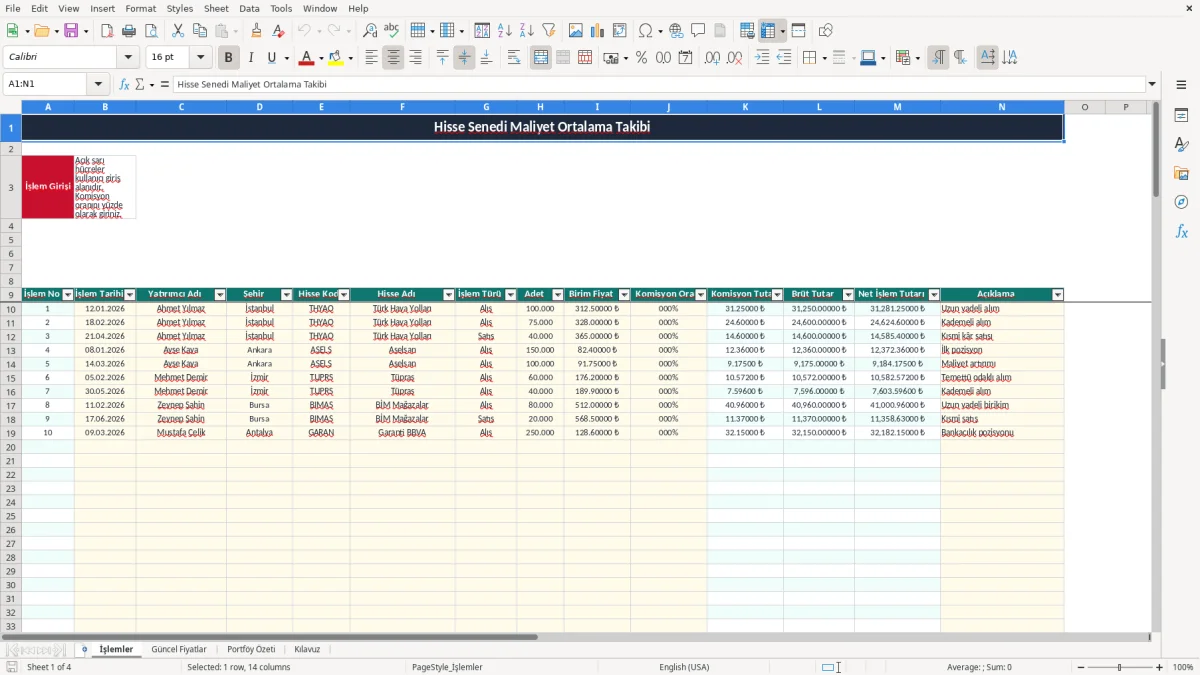
Task: Click the Copy icon
Action: [x=198, y=31]
